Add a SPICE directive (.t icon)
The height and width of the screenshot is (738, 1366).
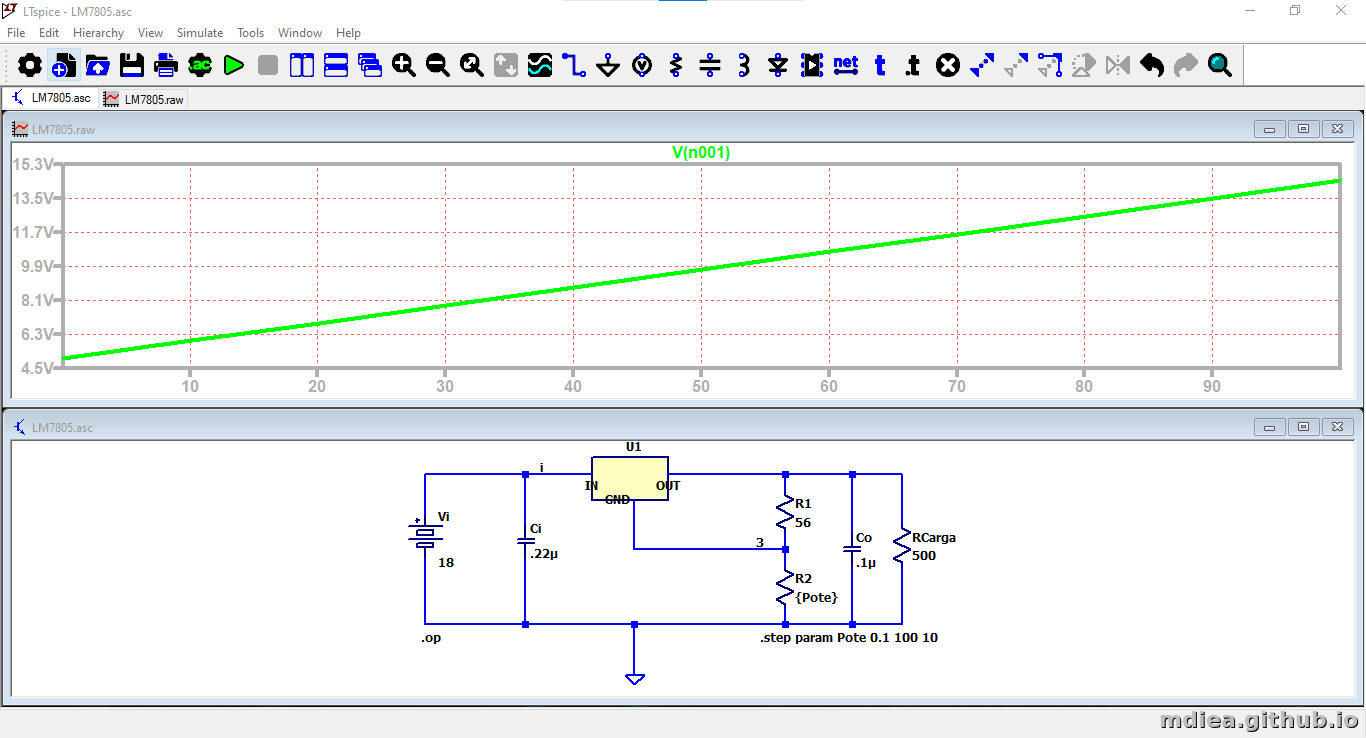tap(914, 66)
